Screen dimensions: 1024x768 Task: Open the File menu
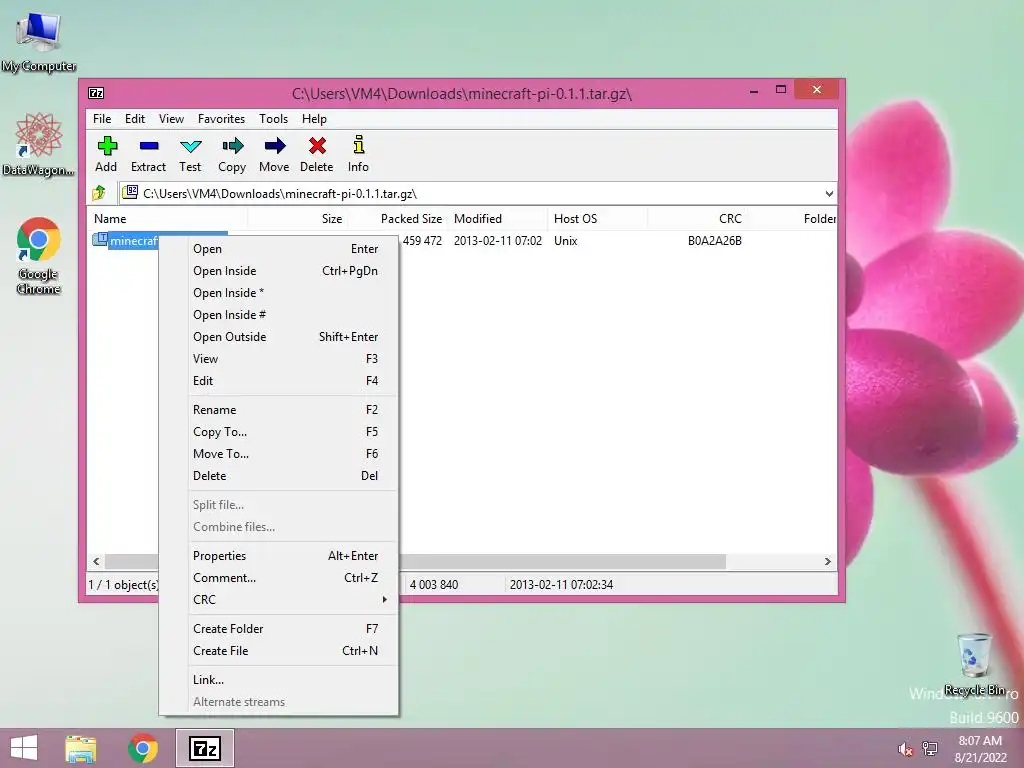point(102,119)
